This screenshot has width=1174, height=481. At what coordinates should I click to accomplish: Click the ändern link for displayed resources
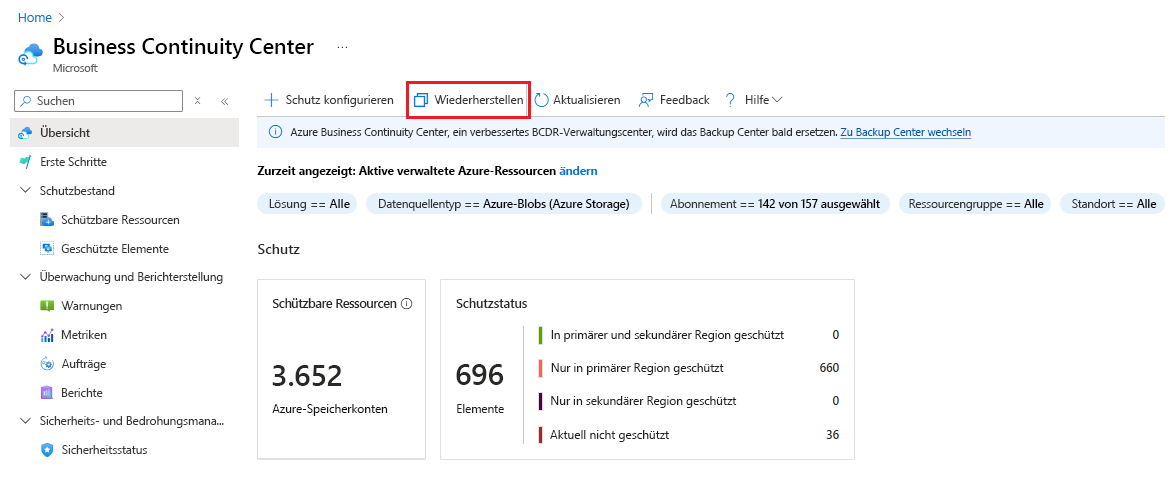(578, 171)
